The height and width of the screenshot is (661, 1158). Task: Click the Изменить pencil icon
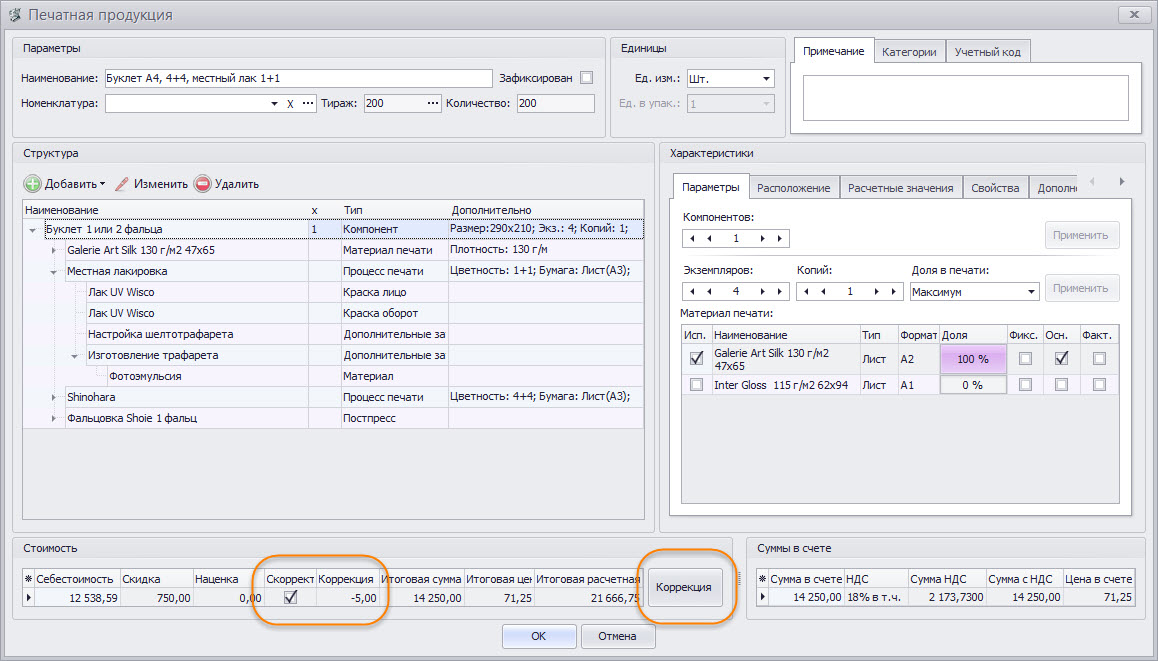(122, 184)
